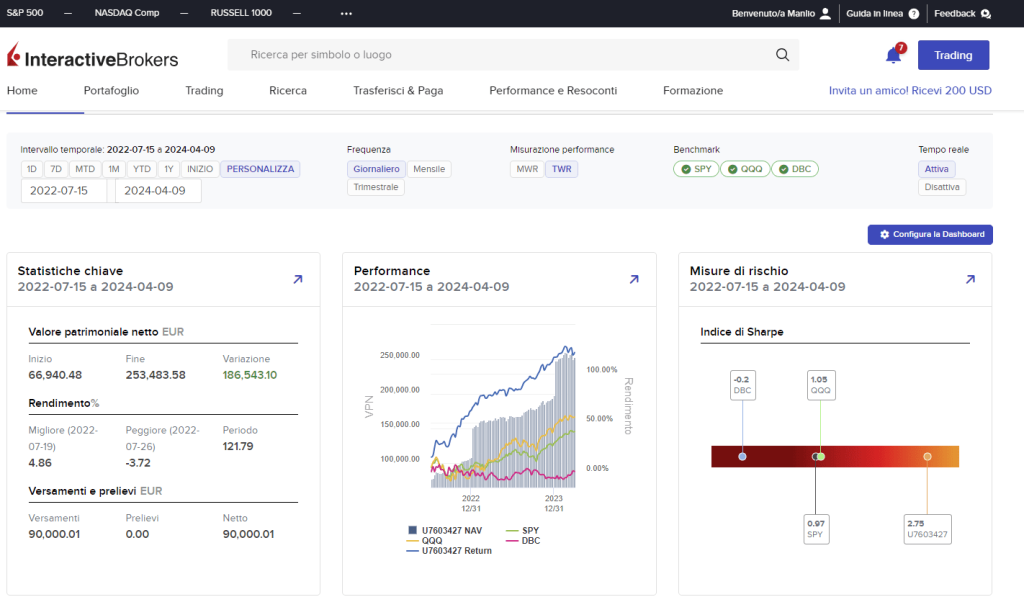Select the 1D time range
Screen dimensions: 1024x597
click(x=31, y=169)
